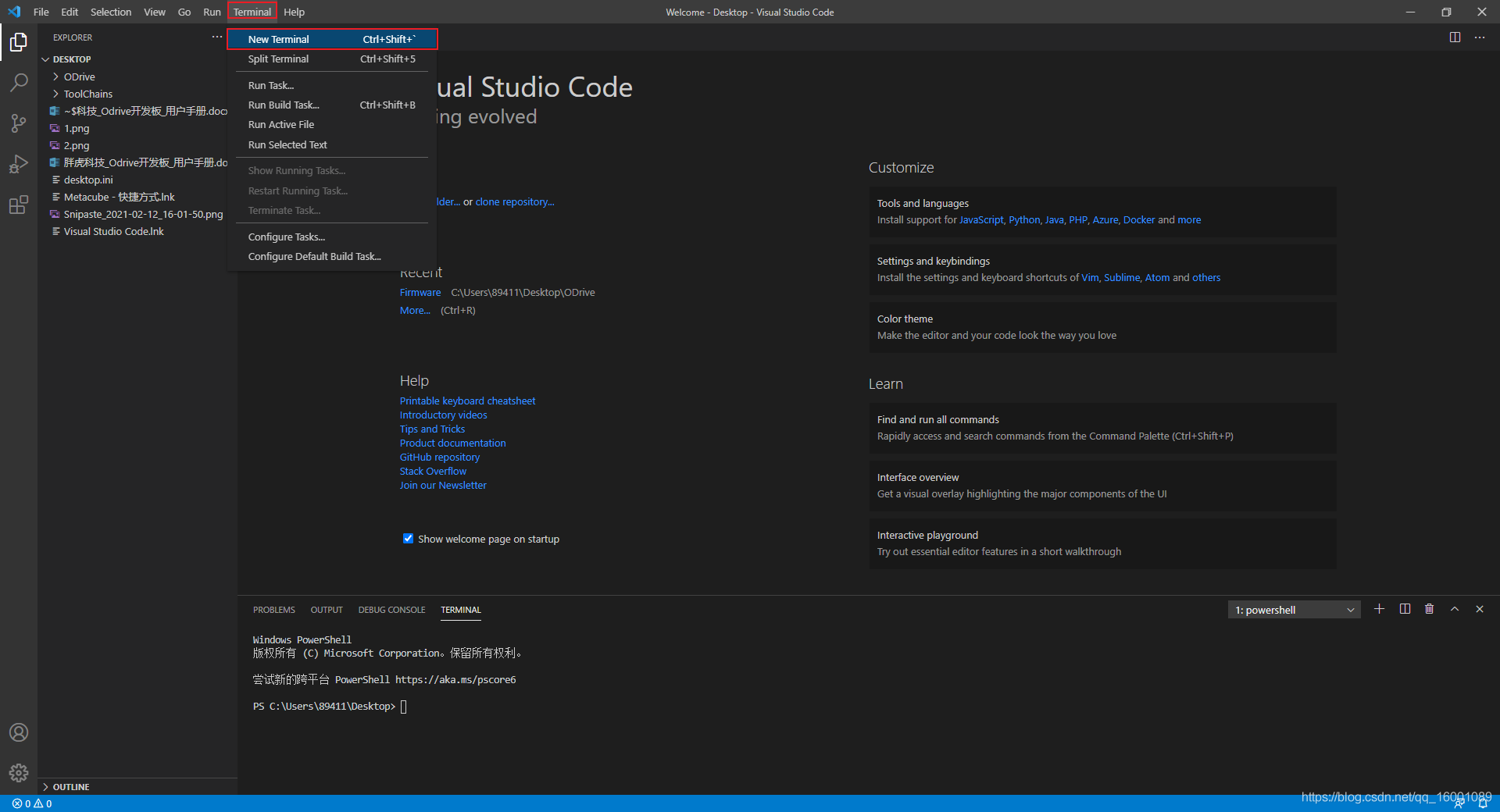Select Run Selected Text entry
This screenshot has height=812, width=1500.
(x=332, y=144)
